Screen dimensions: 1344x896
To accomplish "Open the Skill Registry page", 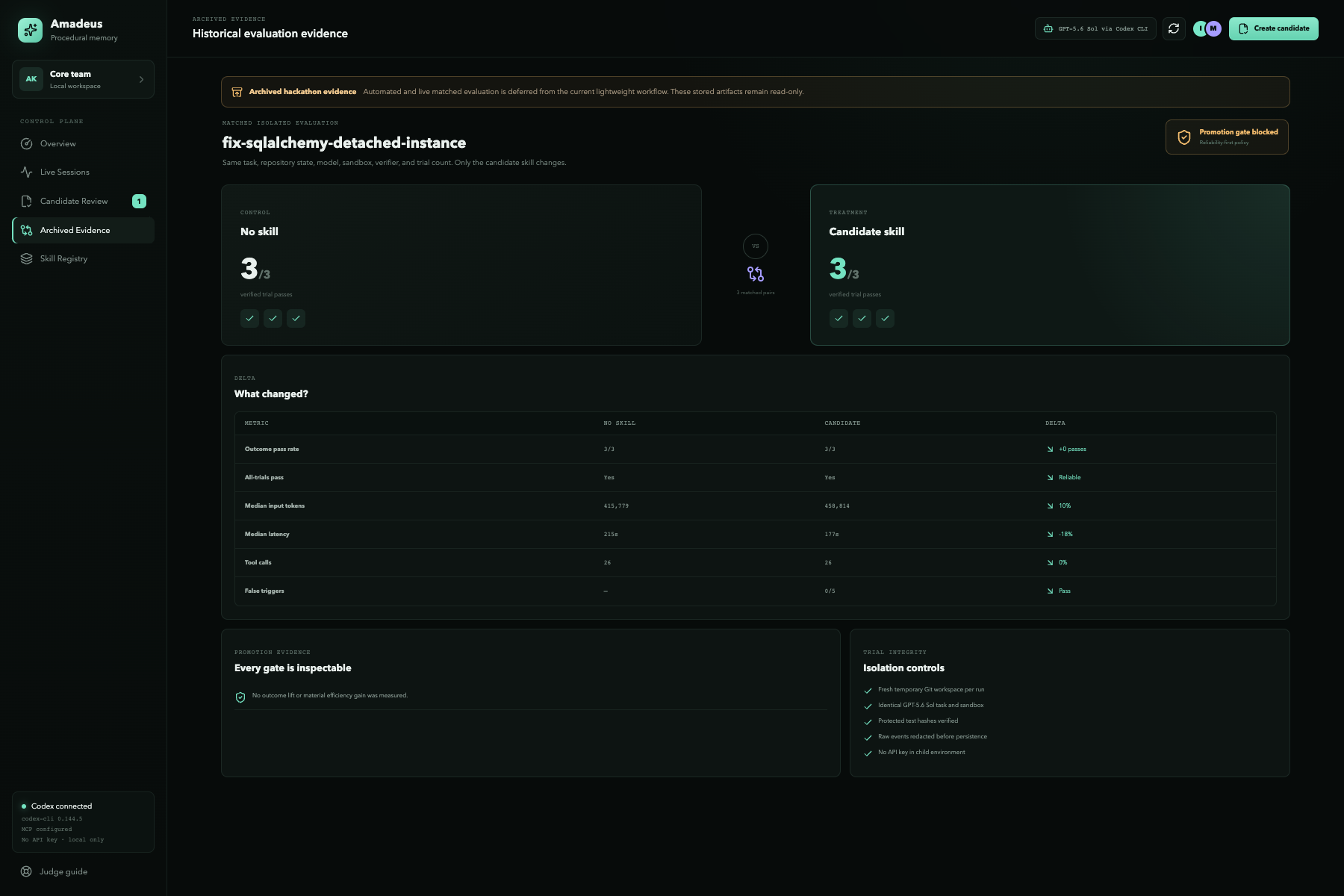I will pyautogui.click(x=83, y=258).
